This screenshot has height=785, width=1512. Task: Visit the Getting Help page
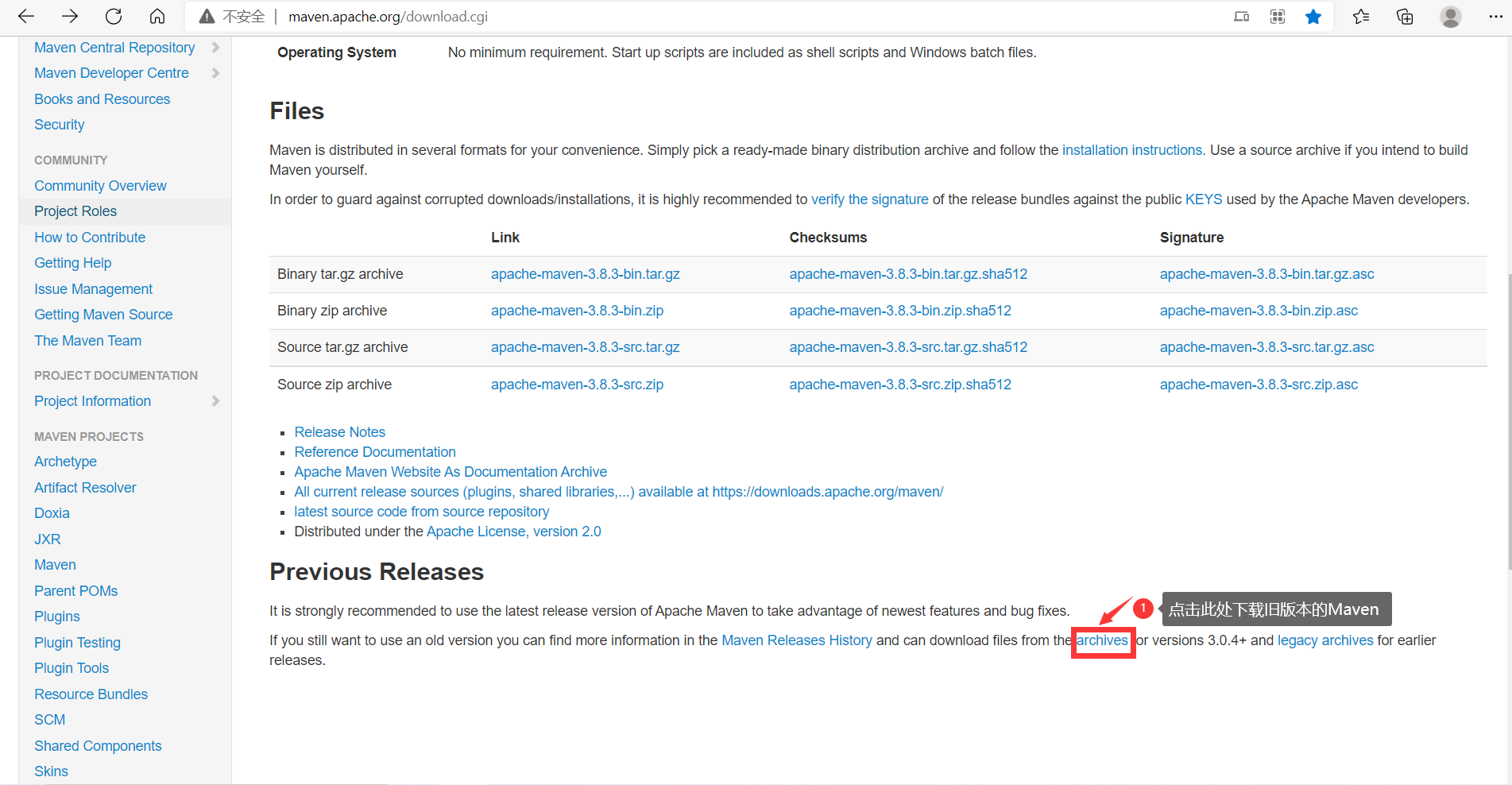pos(72,263)
